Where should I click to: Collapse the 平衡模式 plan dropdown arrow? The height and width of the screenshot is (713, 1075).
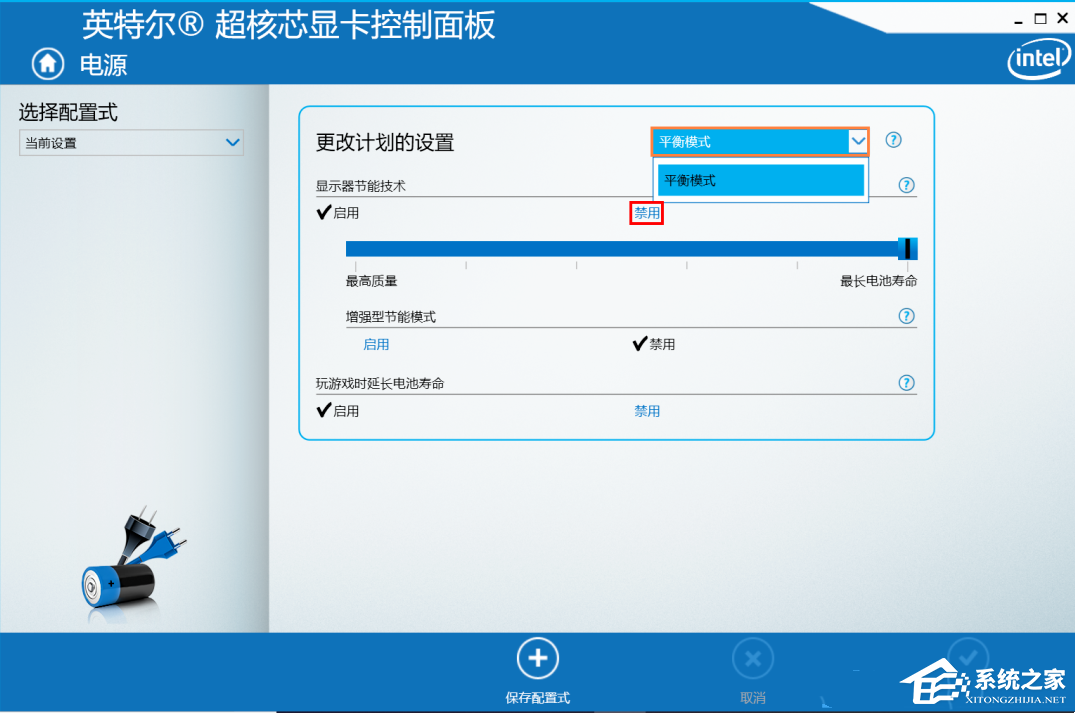tap(858, 141)
